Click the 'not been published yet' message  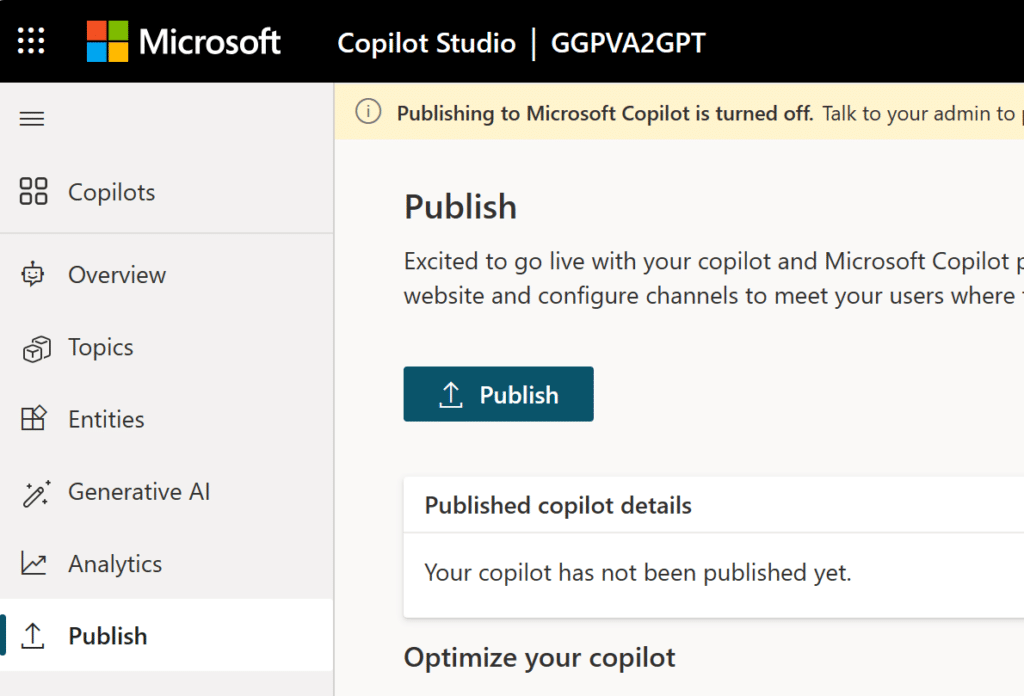click(637, 573)
